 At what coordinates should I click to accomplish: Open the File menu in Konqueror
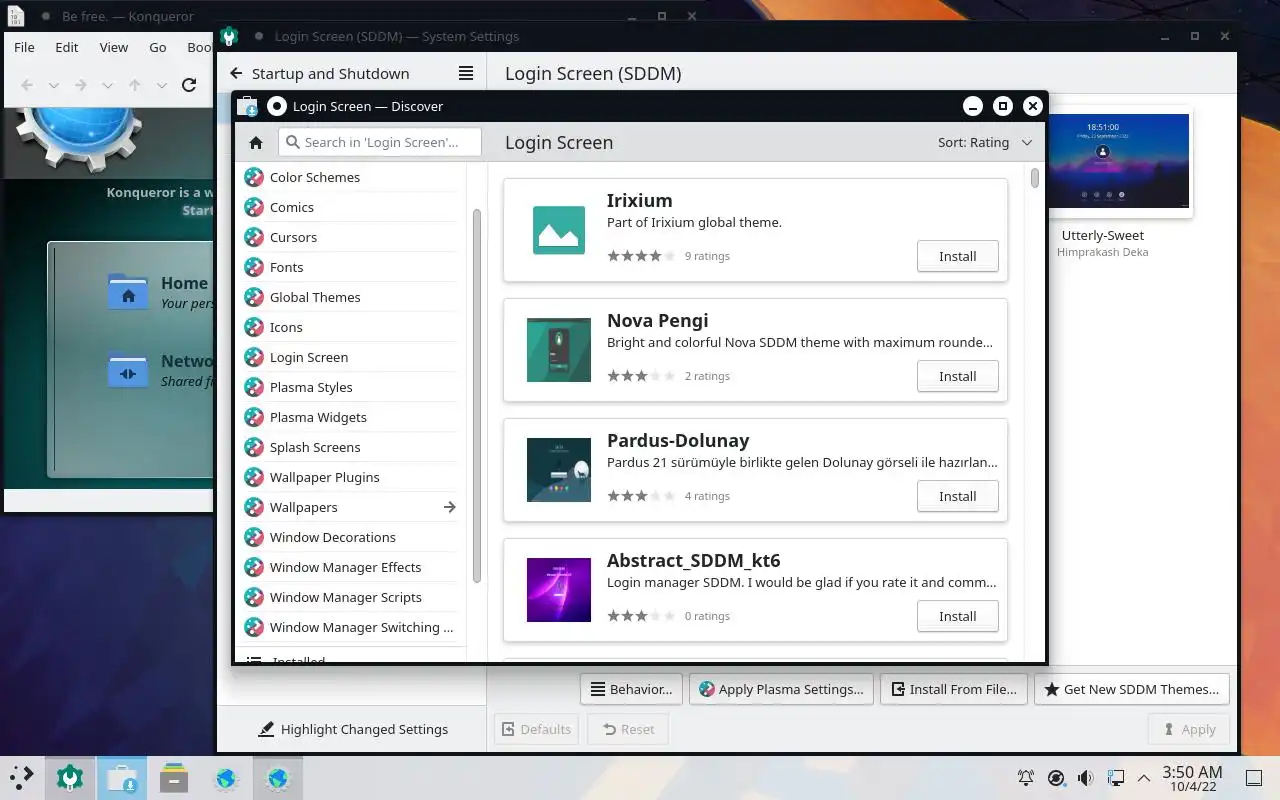tap(24, 47)
